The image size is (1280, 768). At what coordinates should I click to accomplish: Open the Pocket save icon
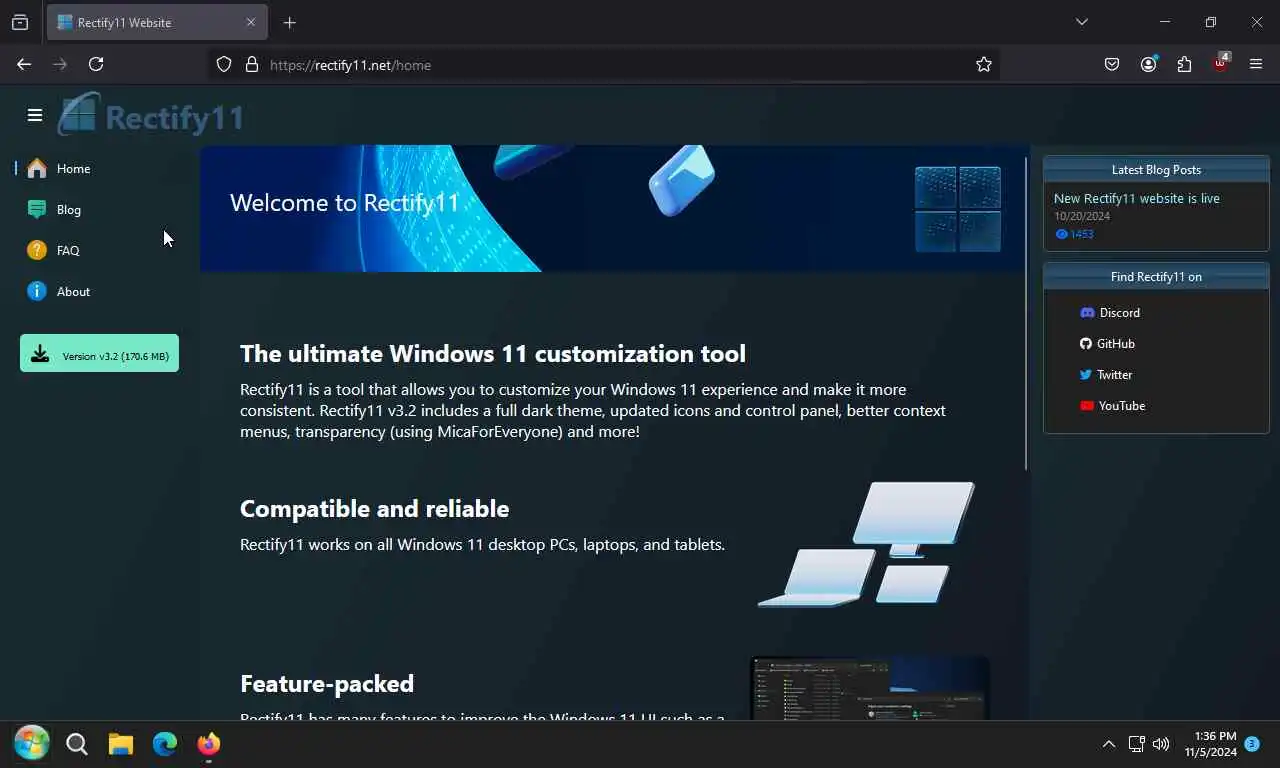(1112, 64)
